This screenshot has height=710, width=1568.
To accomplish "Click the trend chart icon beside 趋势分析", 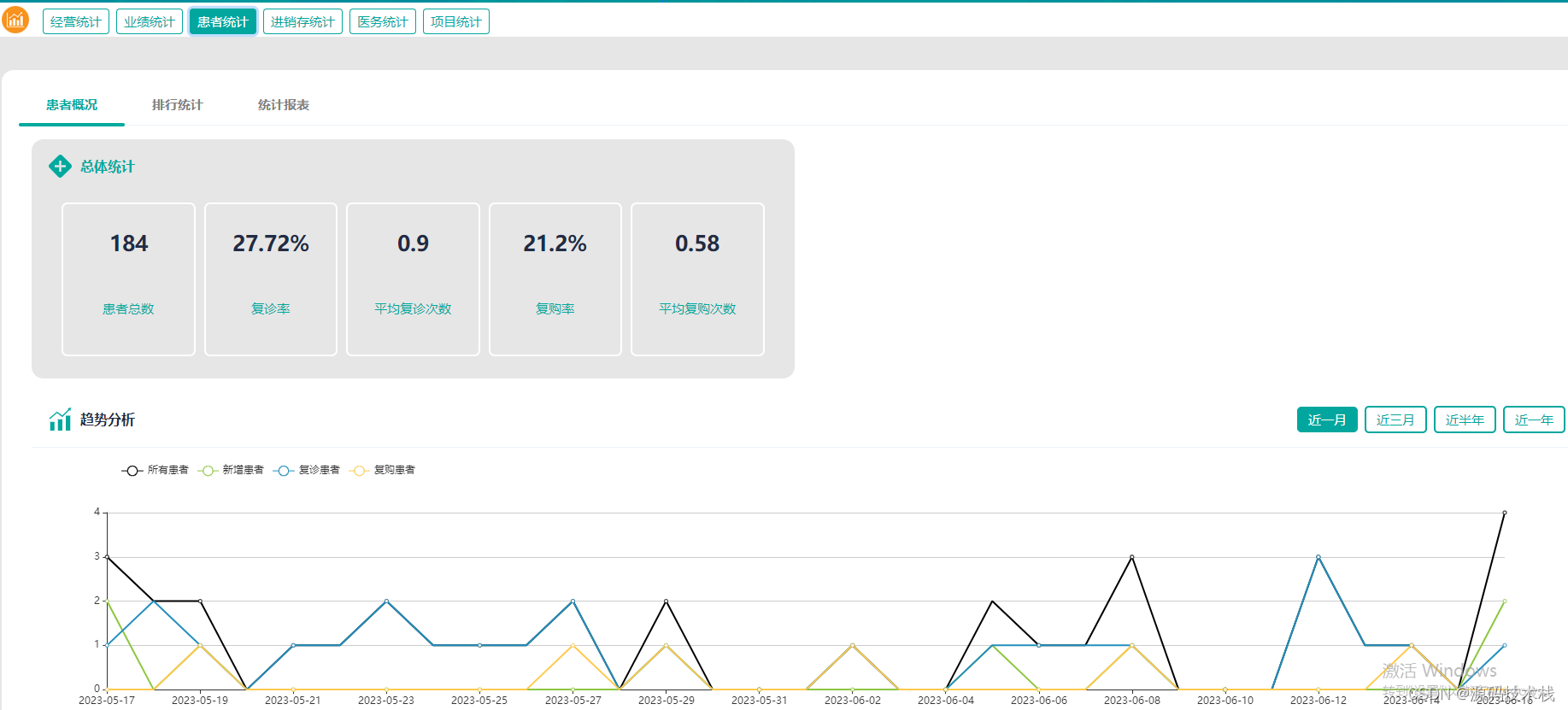I will tap(60, 420).
